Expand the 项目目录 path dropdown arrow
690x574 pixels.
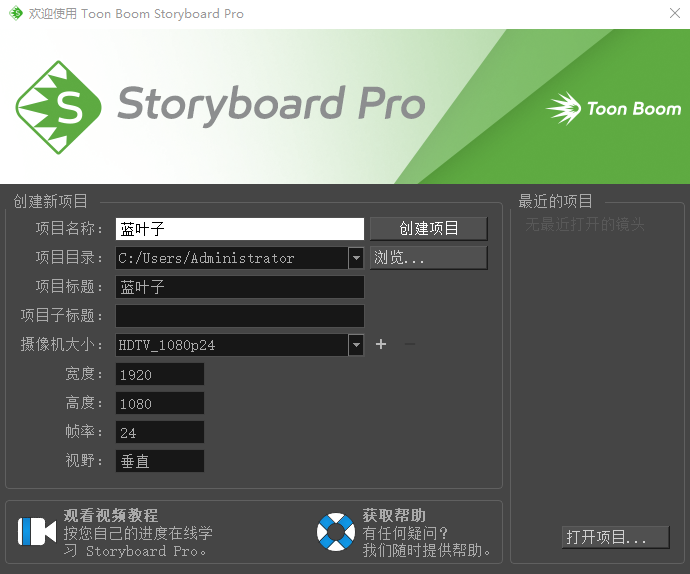(356, 258)
